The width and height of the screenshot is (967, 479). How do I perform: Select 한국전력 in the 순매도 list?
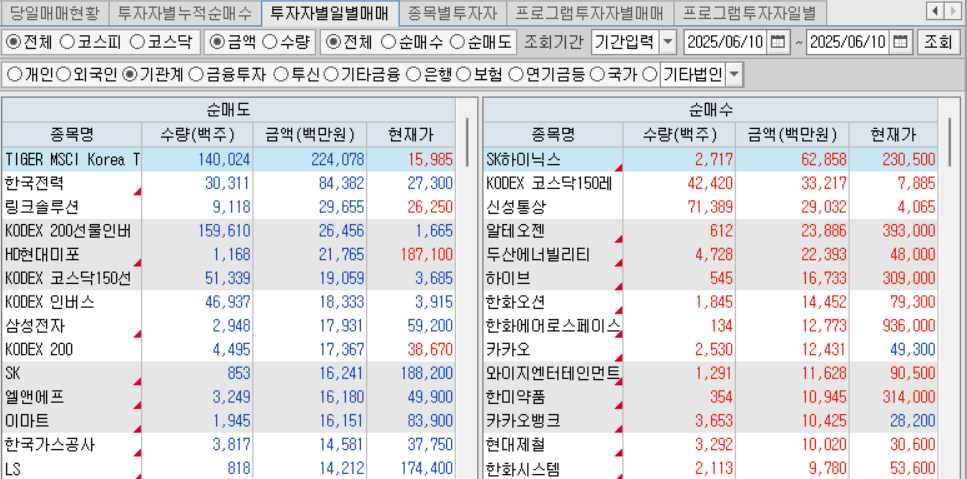pyautogui.click(x=228, y=183)
